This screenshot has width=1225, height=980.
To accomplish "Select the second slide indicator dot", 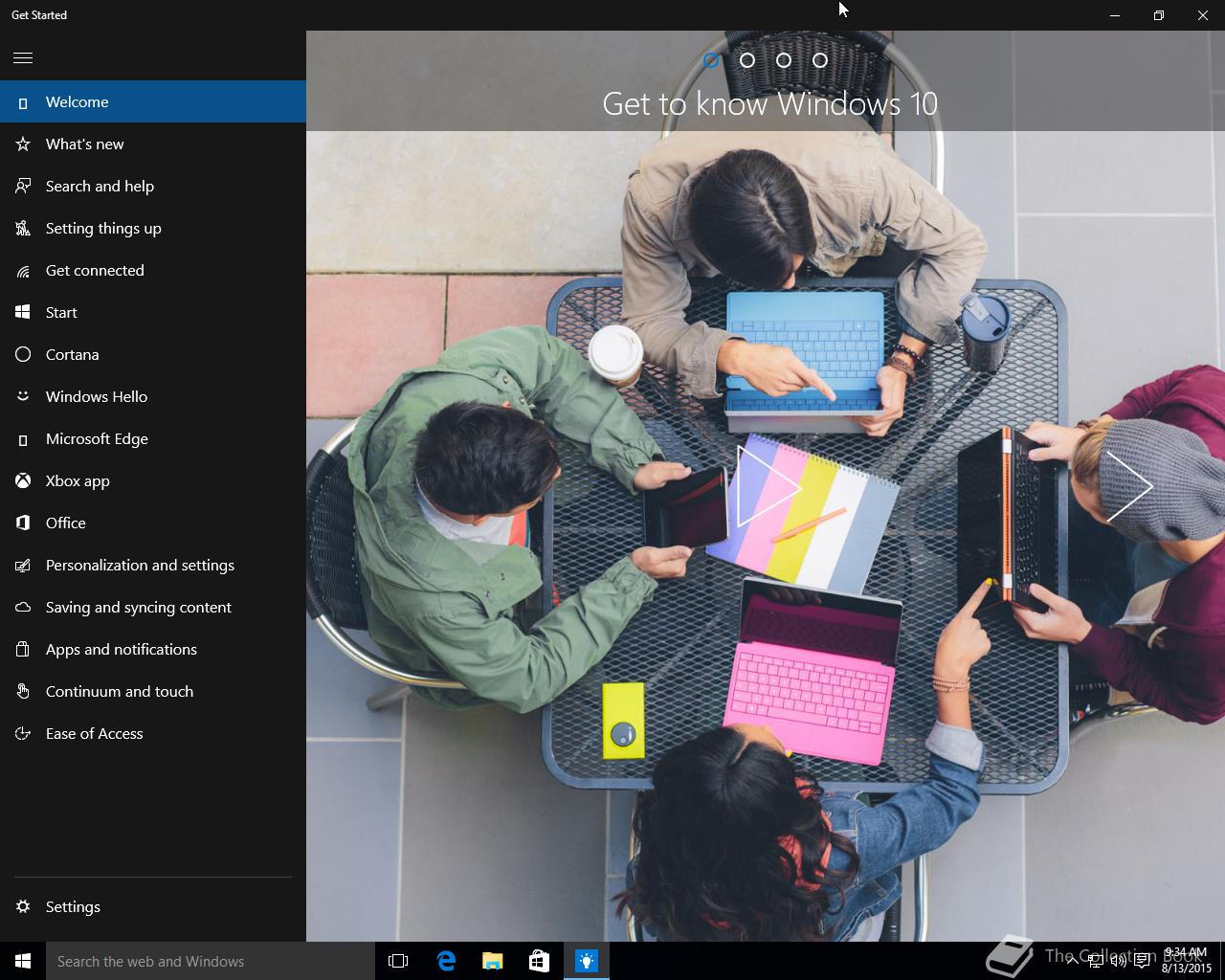I will coord(747,60).
